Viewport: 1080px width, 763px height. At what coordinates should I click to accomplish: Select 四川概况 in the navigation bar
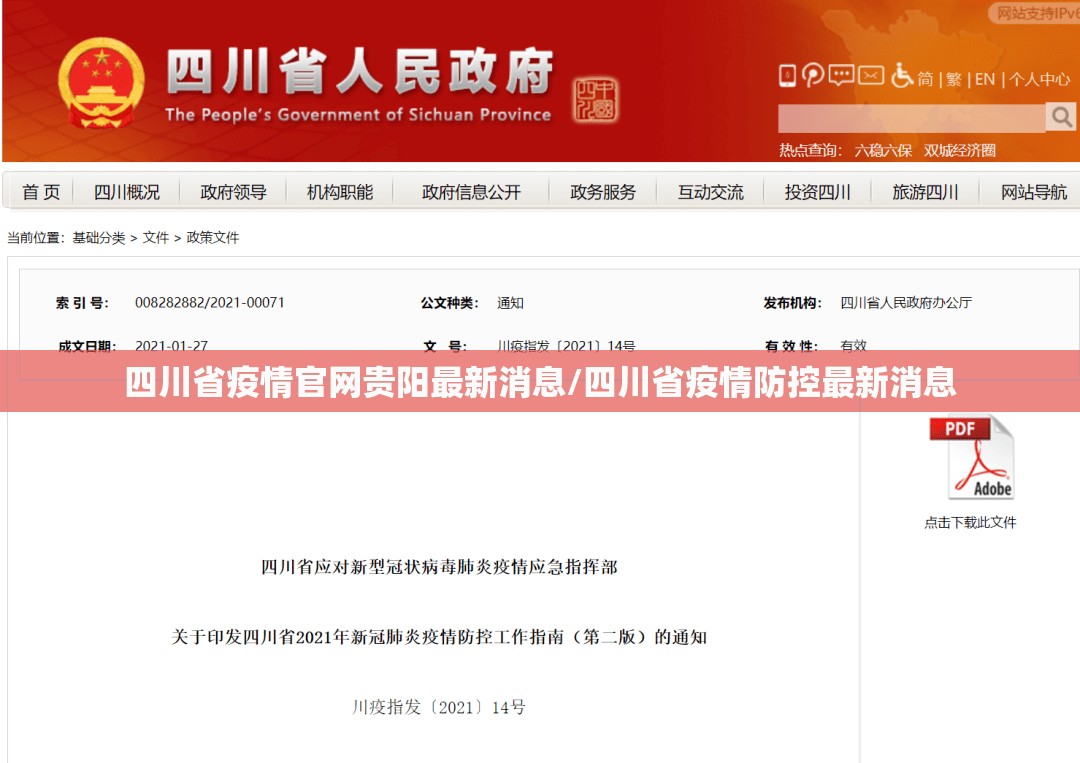pos(127,192)
